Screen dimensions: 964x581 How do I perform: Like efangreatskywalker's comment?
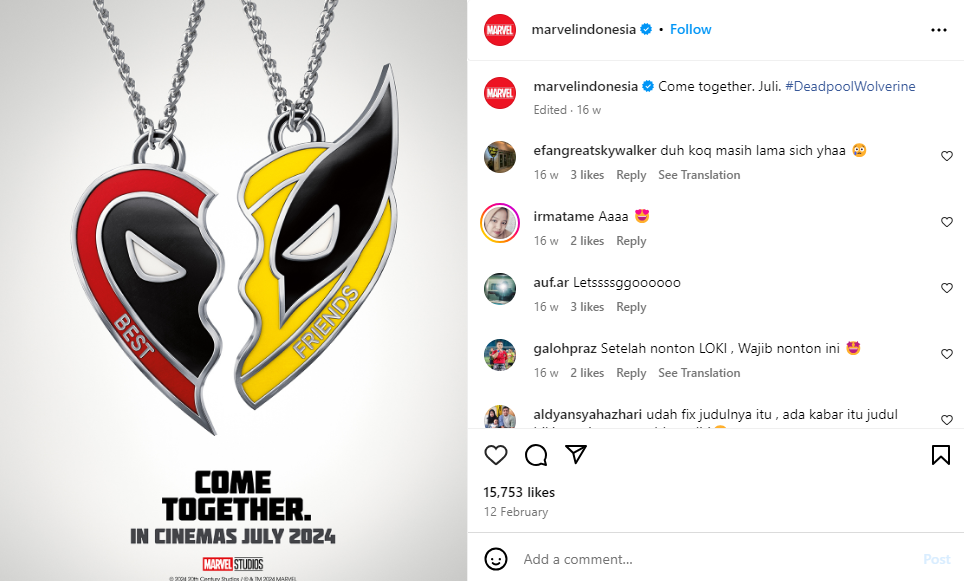pos(947,156)
